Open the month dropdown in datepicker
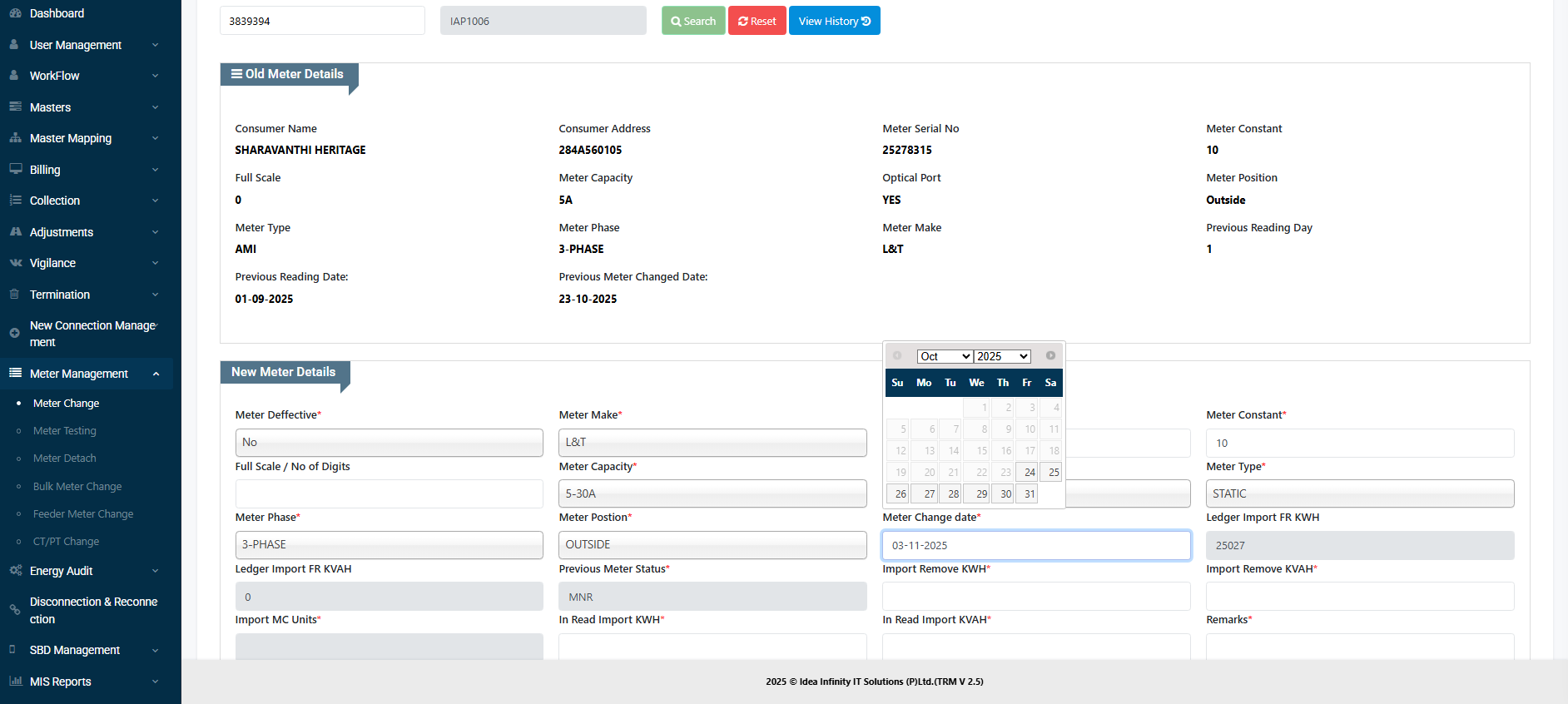The image size is (1568, 704). point(945,356)
